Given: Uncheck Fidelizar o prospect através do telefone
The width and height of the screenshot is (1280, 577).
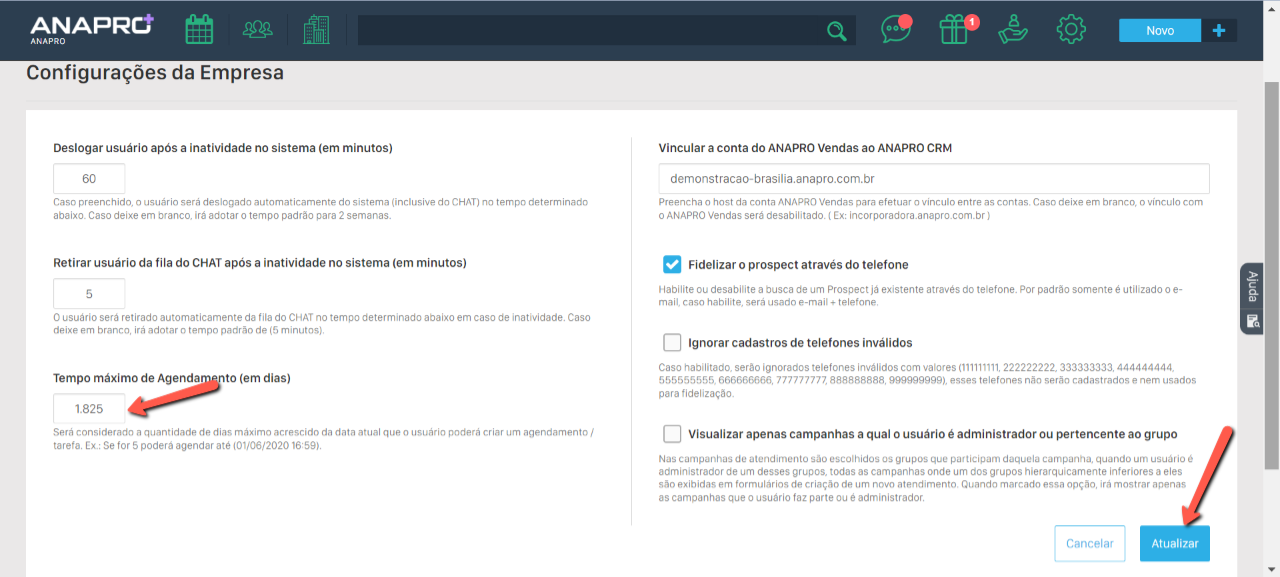Looking at the screenshot, I should [x=672, y=265].
